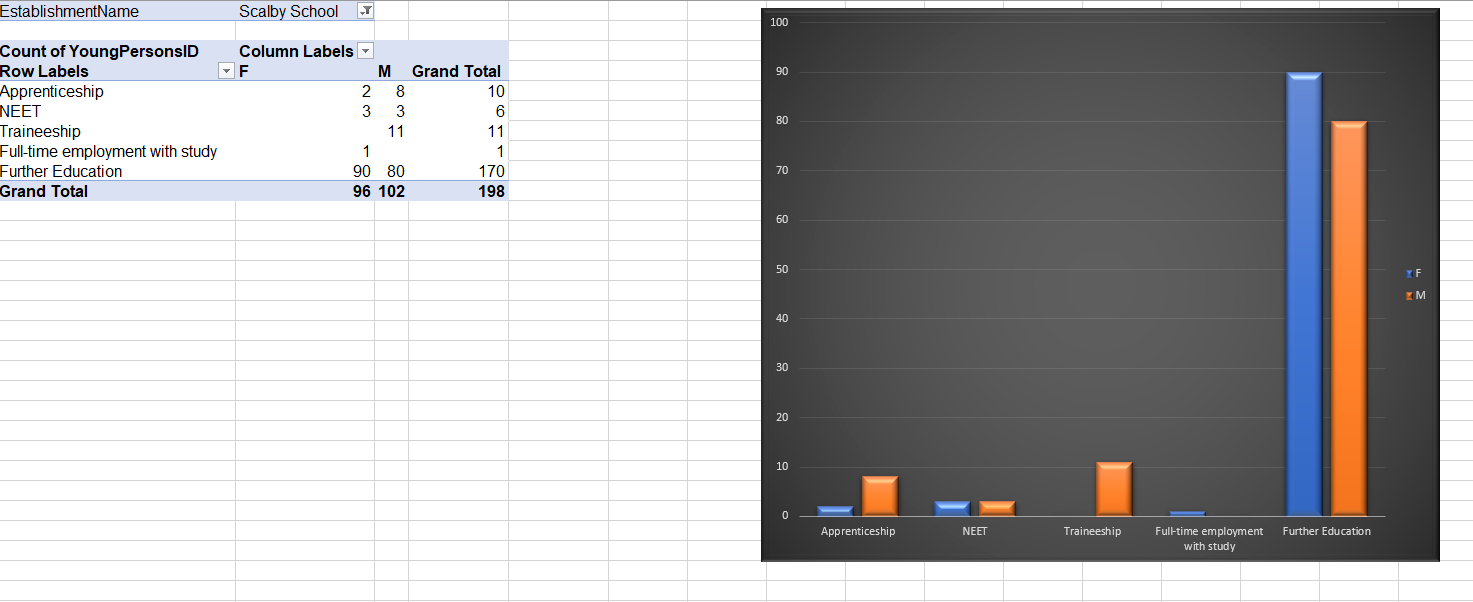Select Apprenticeship F value 2

pos(305,91)
